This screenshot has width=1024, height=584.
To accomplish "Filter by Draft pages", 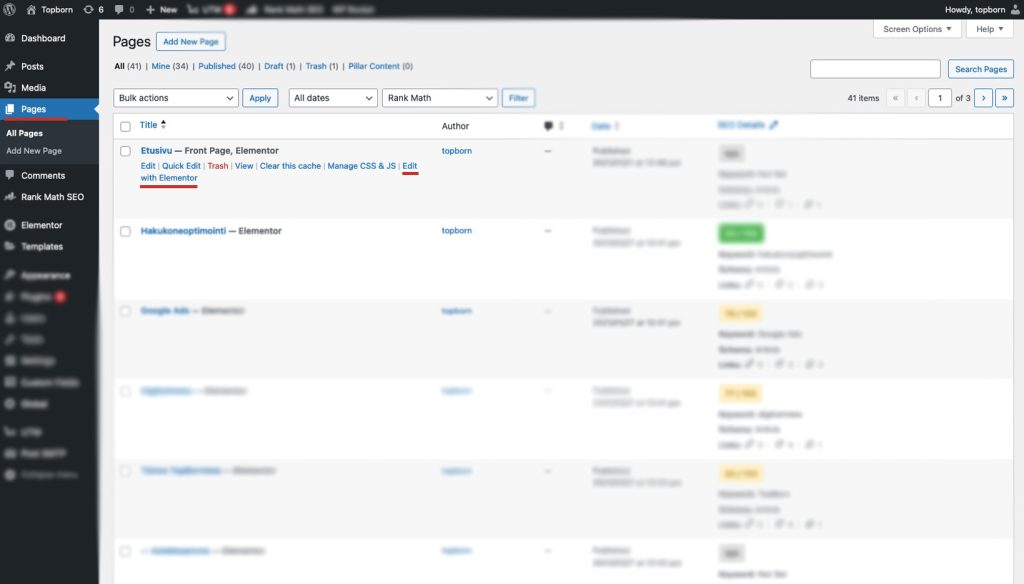I will [x=274, y=66].
